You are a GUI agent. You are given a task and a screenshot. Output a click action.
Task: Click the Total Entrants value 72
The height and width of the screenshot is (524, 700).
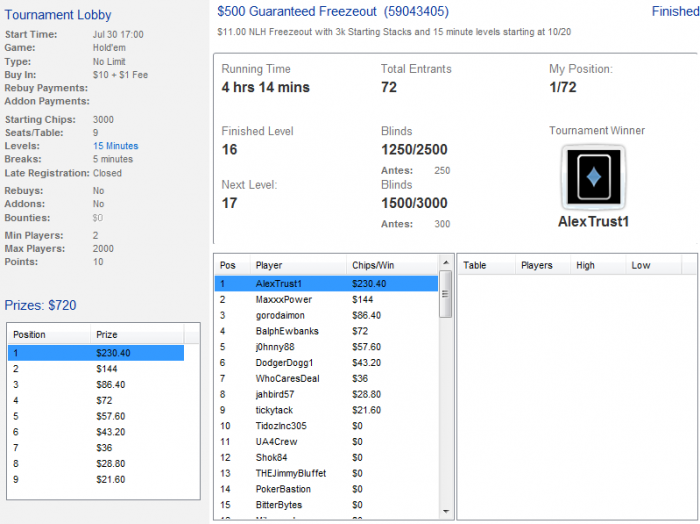[x=389, y=87]
